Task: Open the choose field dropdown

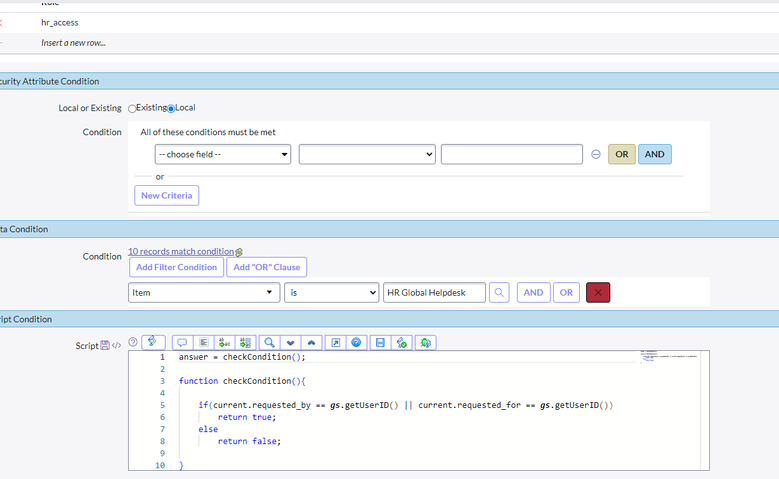Action: click(223, 155)
